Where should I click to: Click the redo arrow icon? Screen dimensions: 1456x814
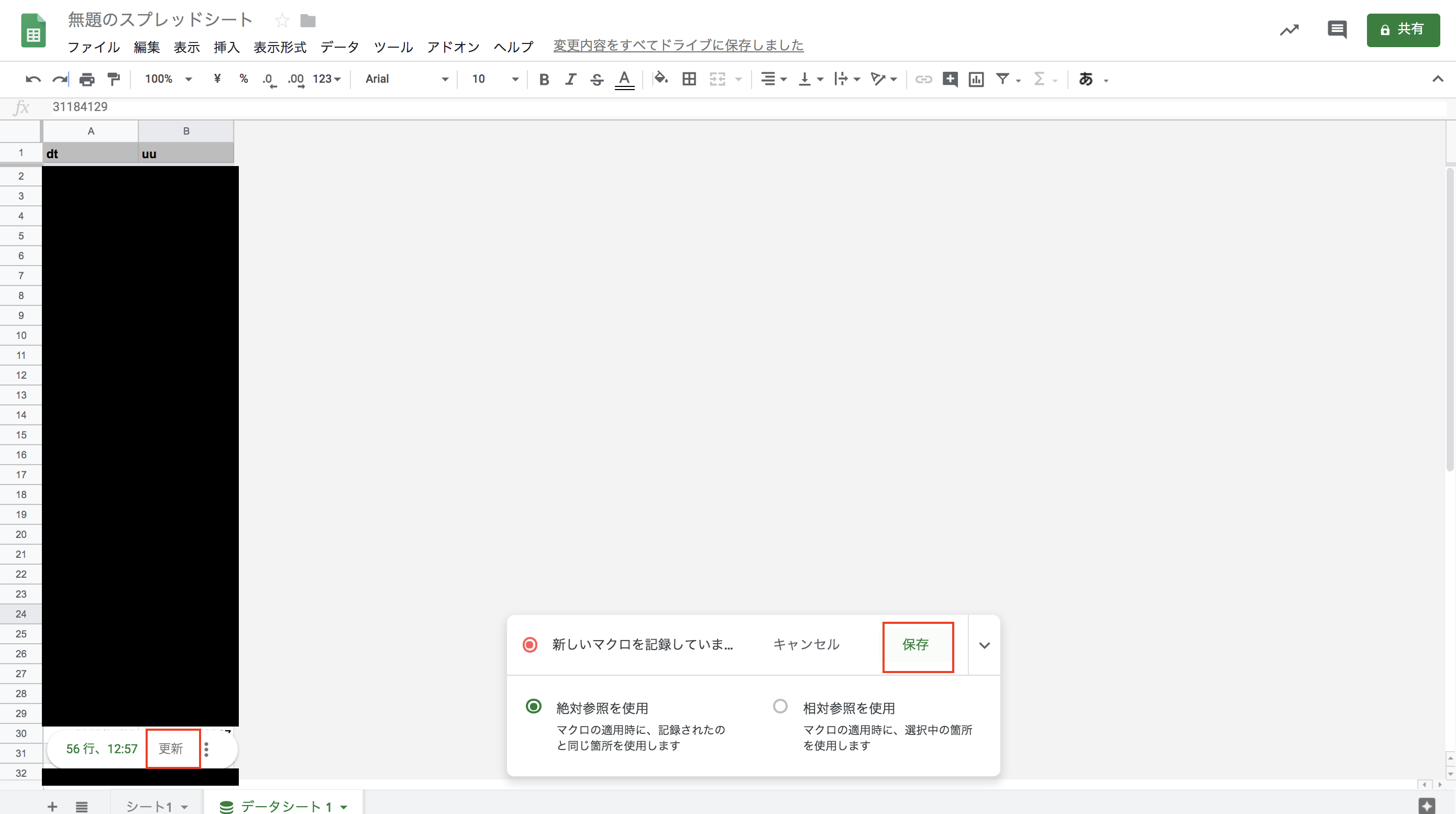coord(60,79)
